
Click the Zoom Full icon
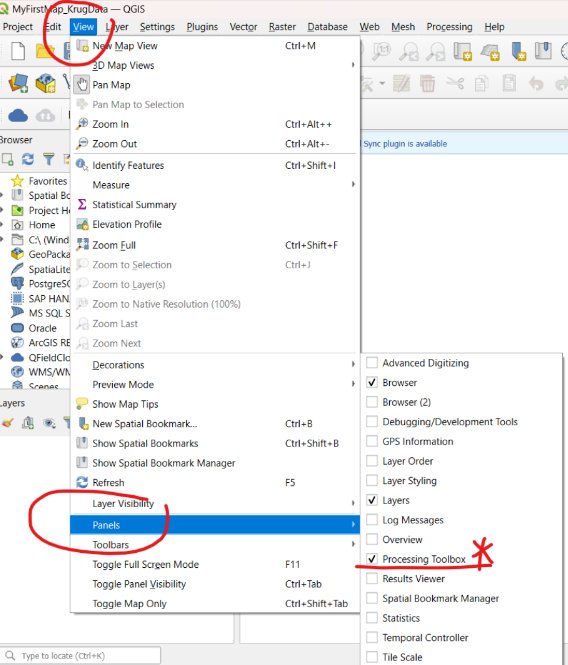pos(82,245)
